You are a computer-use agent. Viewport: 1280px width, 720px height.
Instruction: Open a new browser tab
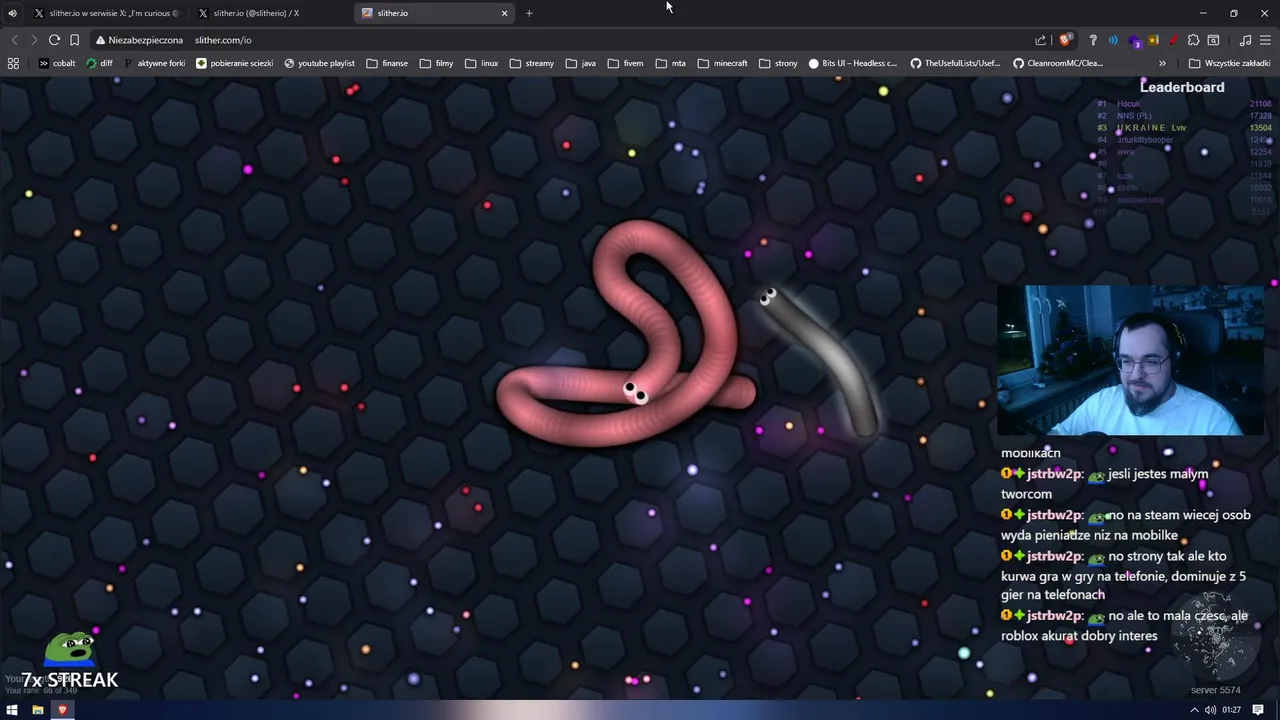(x=529, y=13)
